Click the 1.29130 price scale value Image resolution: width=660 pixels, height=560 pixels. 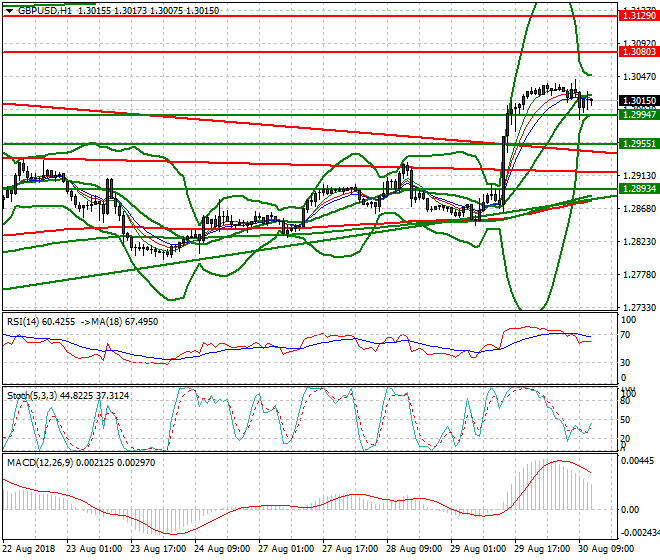(x=639, y=176)
